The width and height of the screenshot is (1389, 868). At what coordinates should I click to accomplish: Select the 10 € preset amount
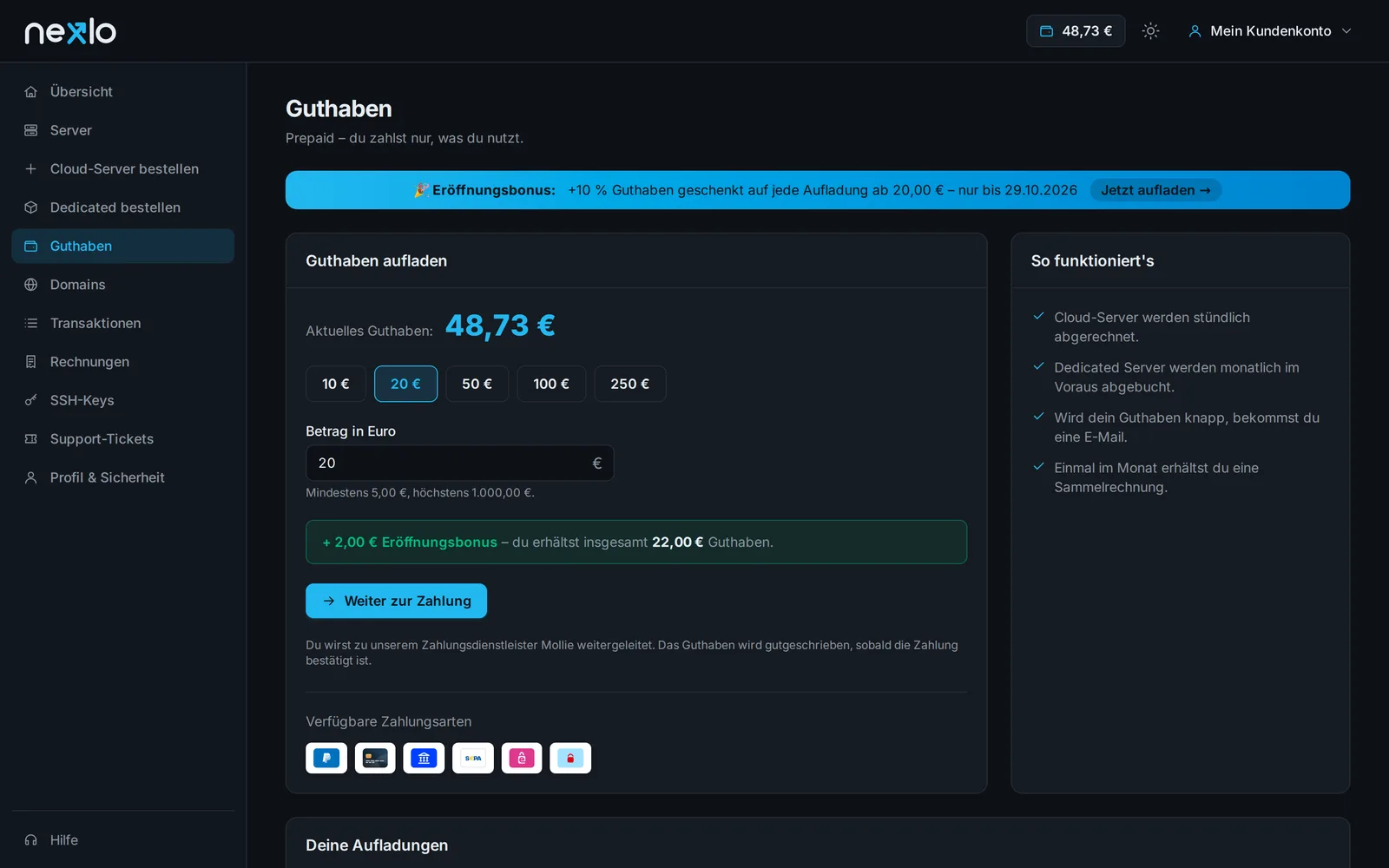[336, 384]
